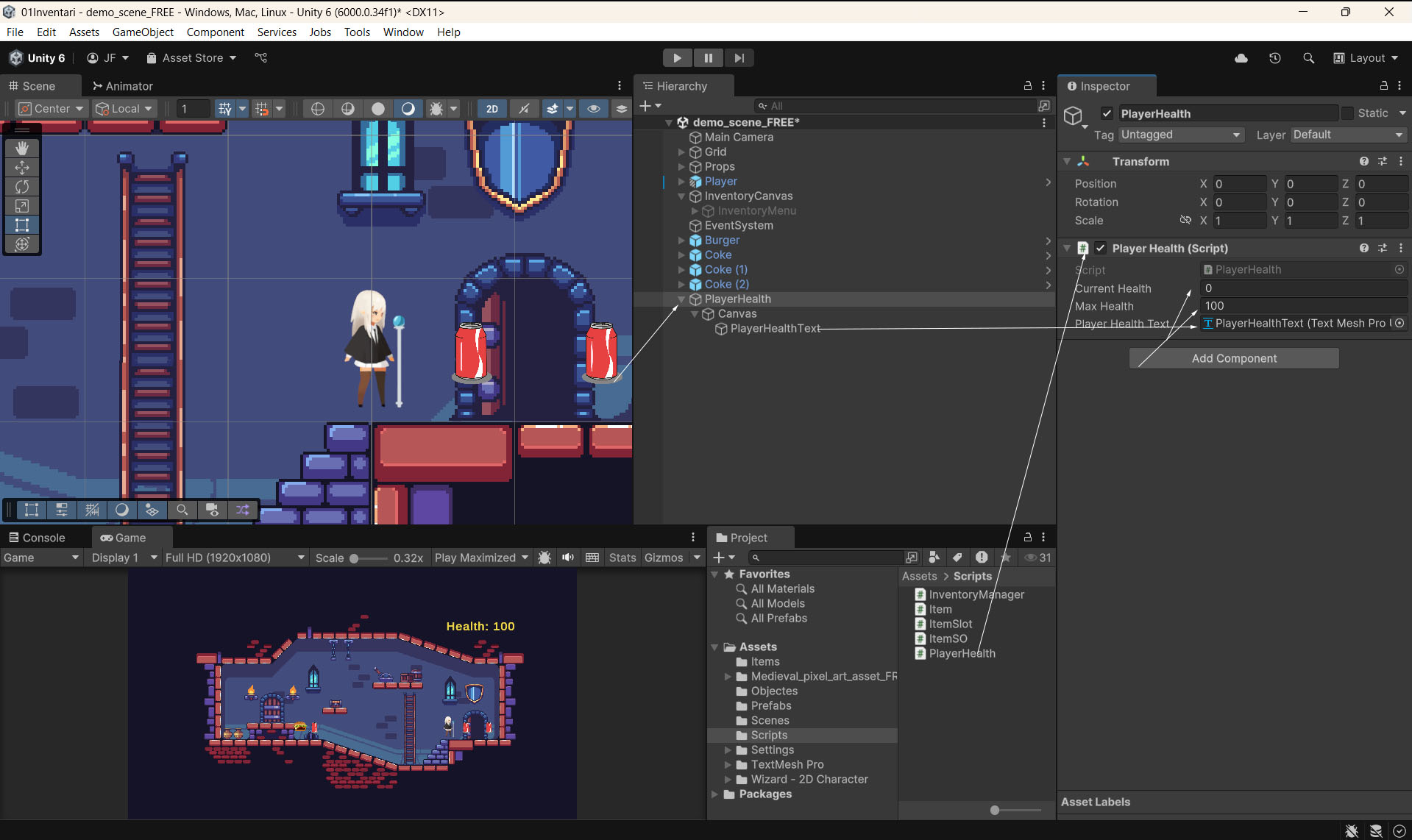Select the Move tool in Scene toolbar
This screenshot has width=1412, height=840.
pyautogui.click(x=22, y=168)
